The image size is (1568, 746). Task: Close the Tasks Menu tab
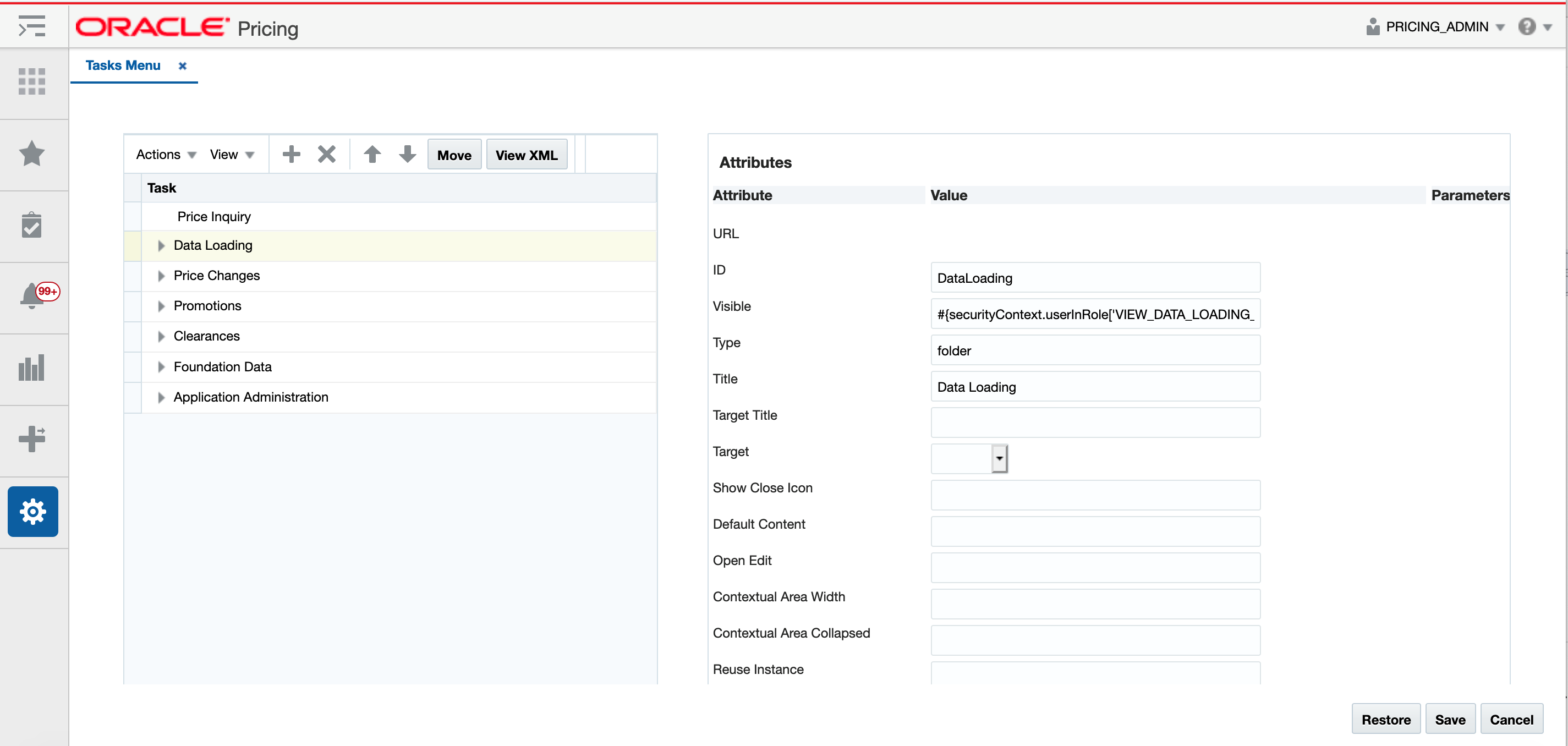pyautogui.click(x=182, y=65)
